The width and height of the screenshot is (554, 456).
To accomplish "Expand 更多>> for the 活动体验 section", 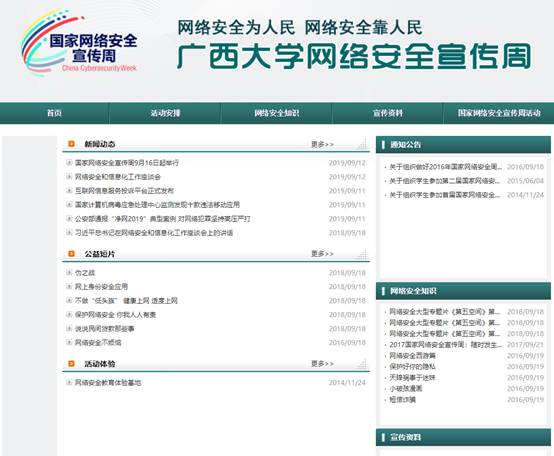I will 322,363.
